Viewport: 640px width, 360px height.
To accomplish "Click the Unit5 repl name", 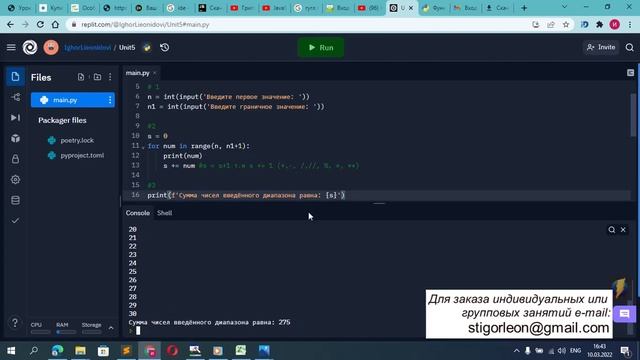I will [x=127, y=48].
